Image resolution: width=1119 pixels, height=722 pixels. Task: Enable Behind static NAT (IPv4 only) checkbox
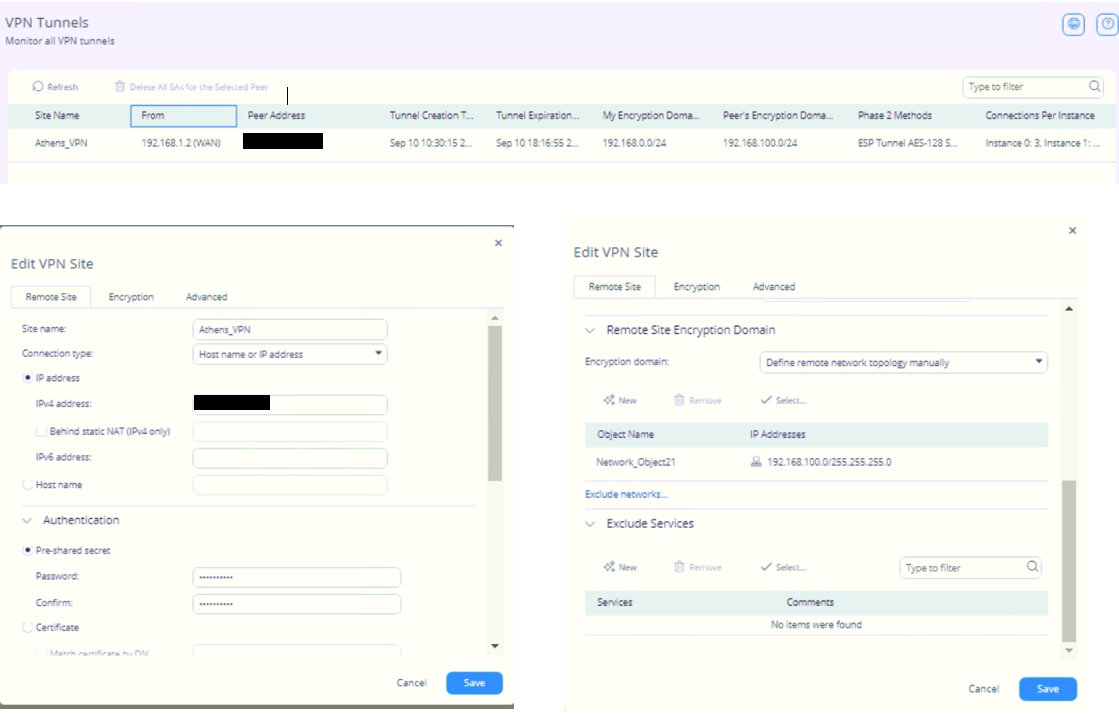41,432
